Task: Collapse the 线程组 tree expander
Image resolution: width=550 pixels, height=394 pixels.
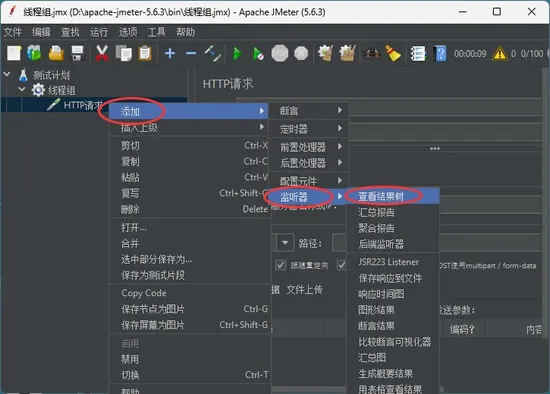Action: [x=22, y=89]
